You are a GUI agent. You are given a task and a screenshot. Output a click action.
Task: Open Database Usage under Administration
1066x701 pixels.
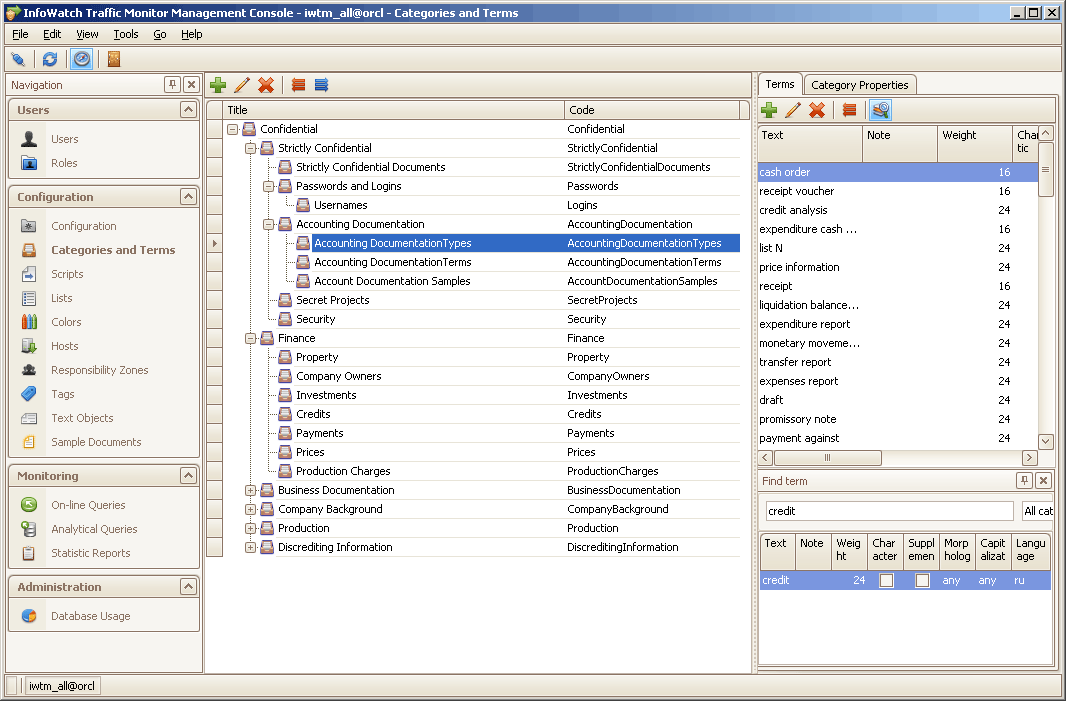coord(90,616)
